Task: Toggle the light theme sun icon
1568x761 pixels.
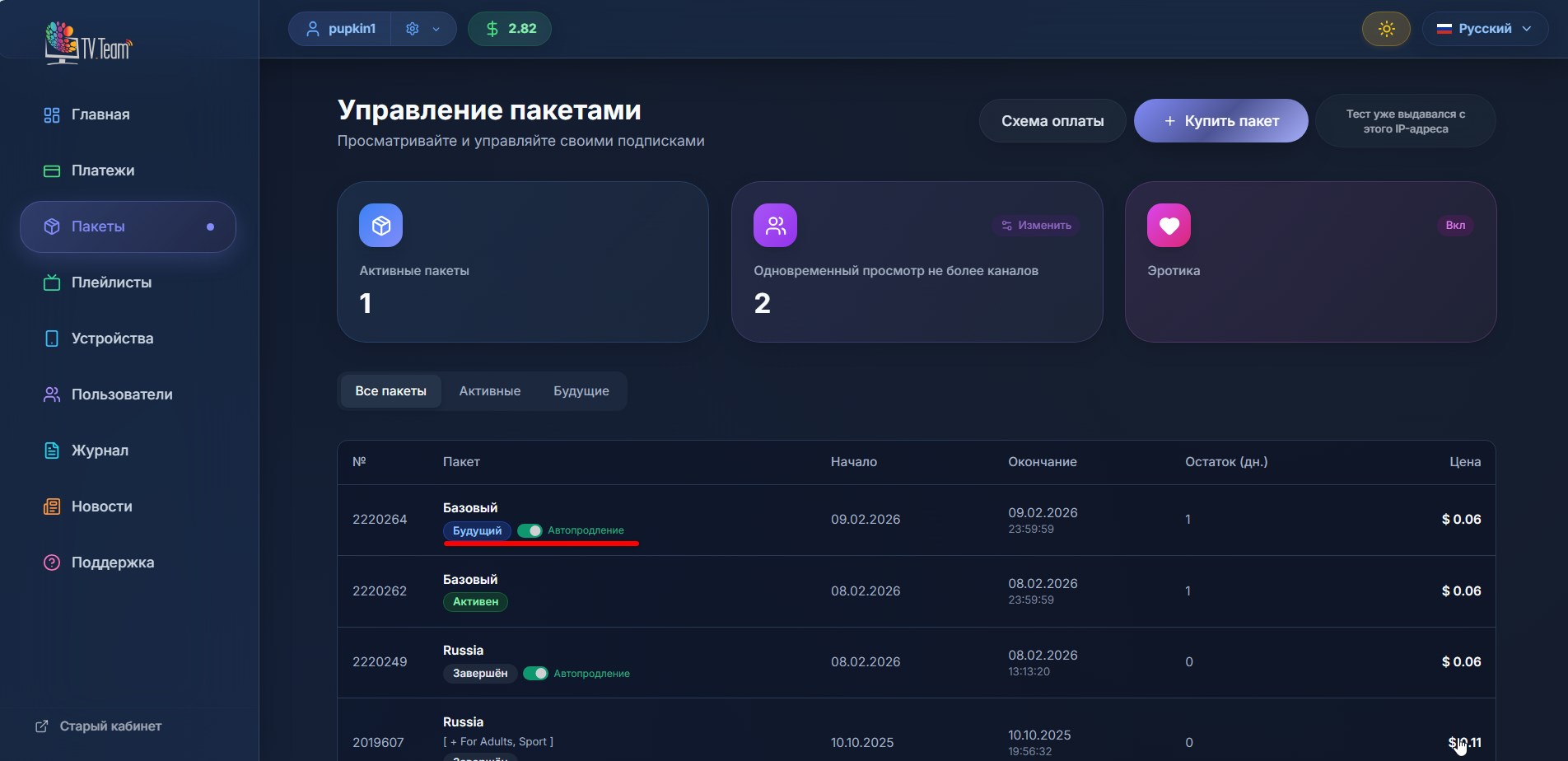Action: point(1386,29)
